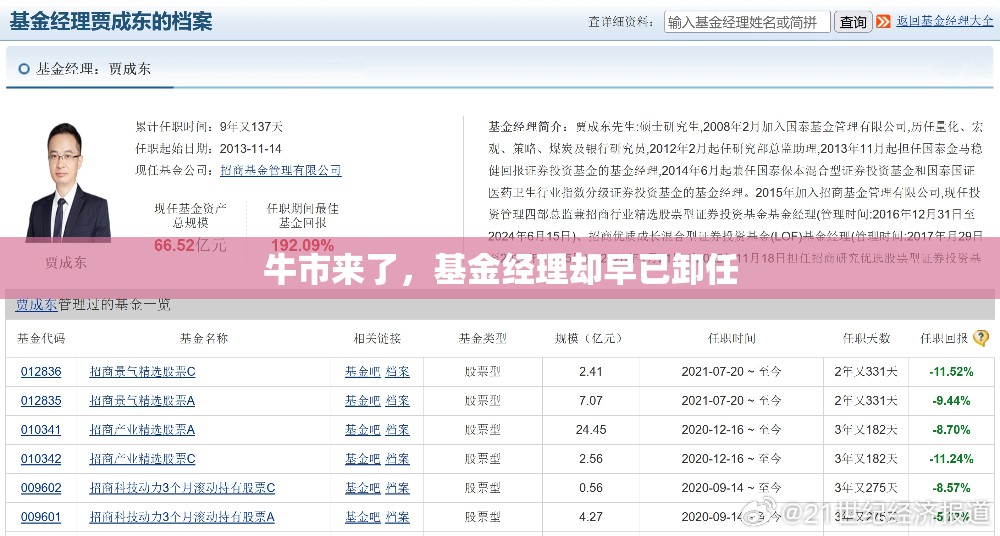Click the 任职回报 column header
Screen dimensions: 1000x536
pyautogui.click(x=944, y=338)
